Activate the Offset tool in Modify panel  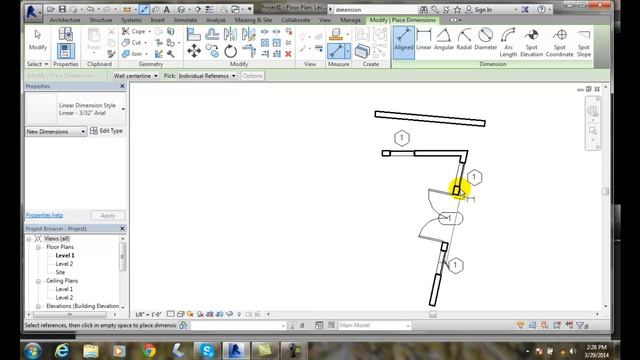tap(212, 34)
